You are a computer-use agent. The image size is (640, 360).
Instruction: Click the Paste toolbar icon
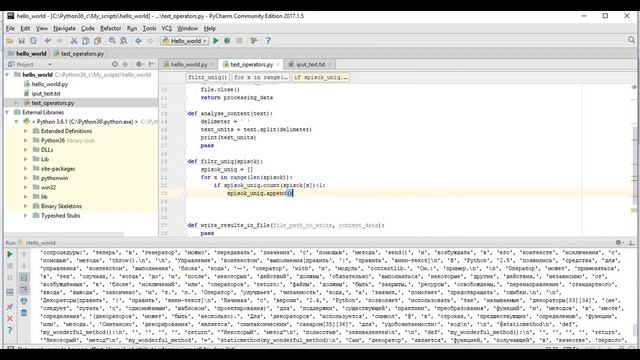(x=98, y=41)
